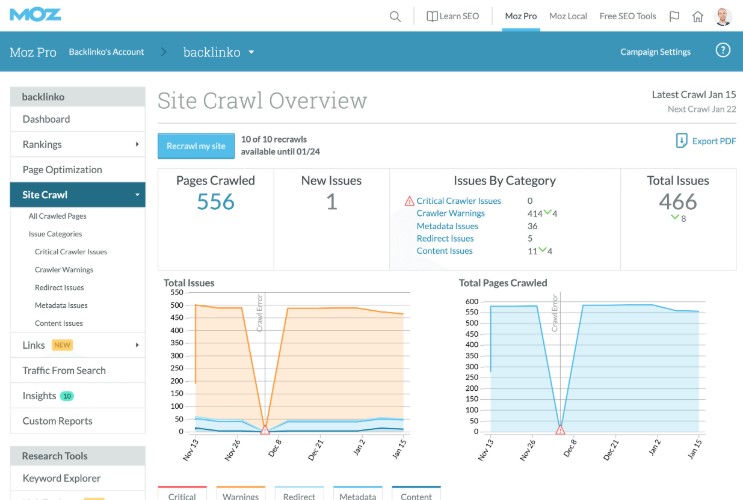Open Dashboard in the sidebar
This screenshot has width=743, height=500.
click(x=78, y=119)
